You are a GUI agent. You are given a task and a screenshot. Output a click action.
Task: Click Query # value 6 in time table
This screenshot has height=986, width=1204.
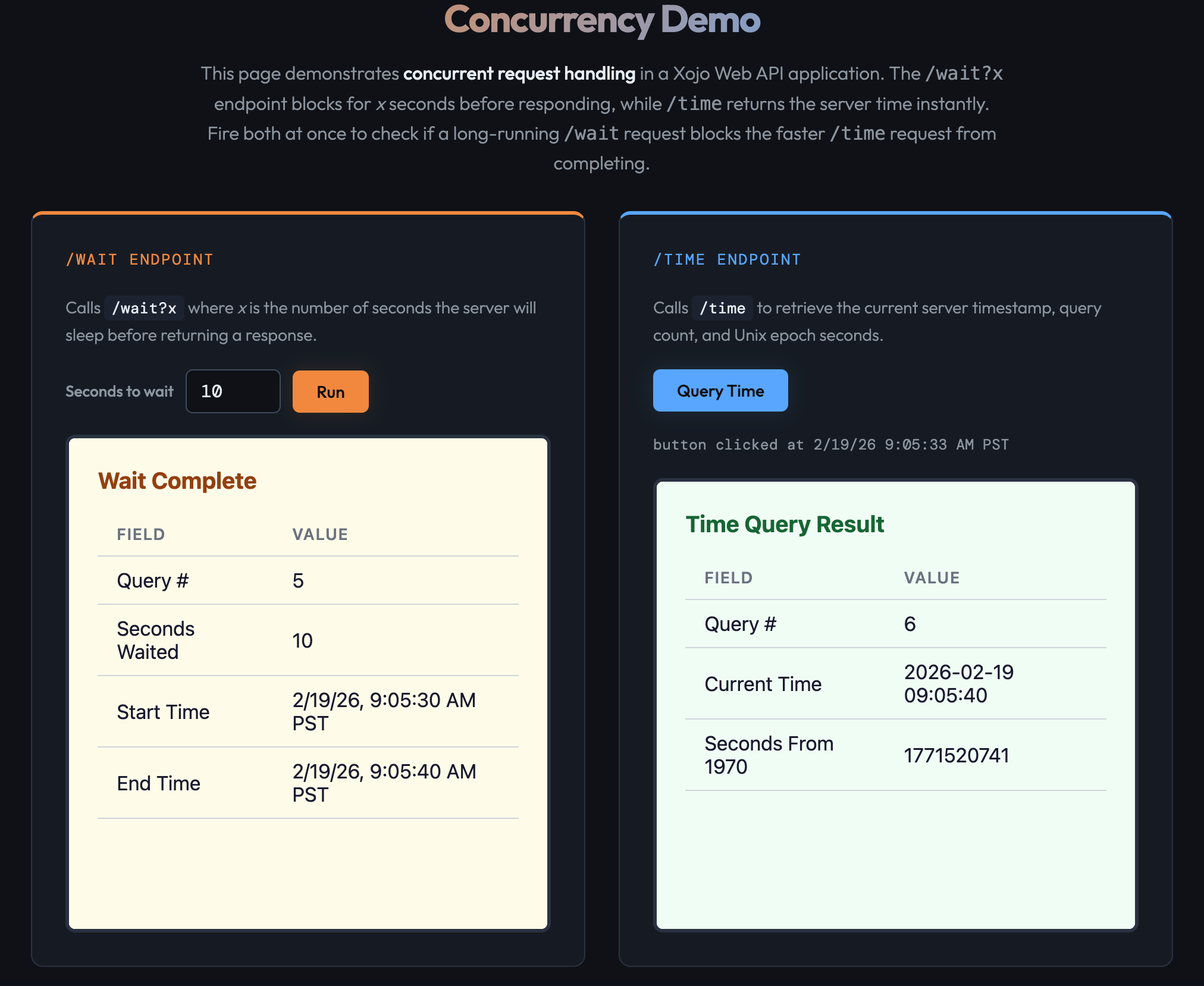[x=910, y=624]
